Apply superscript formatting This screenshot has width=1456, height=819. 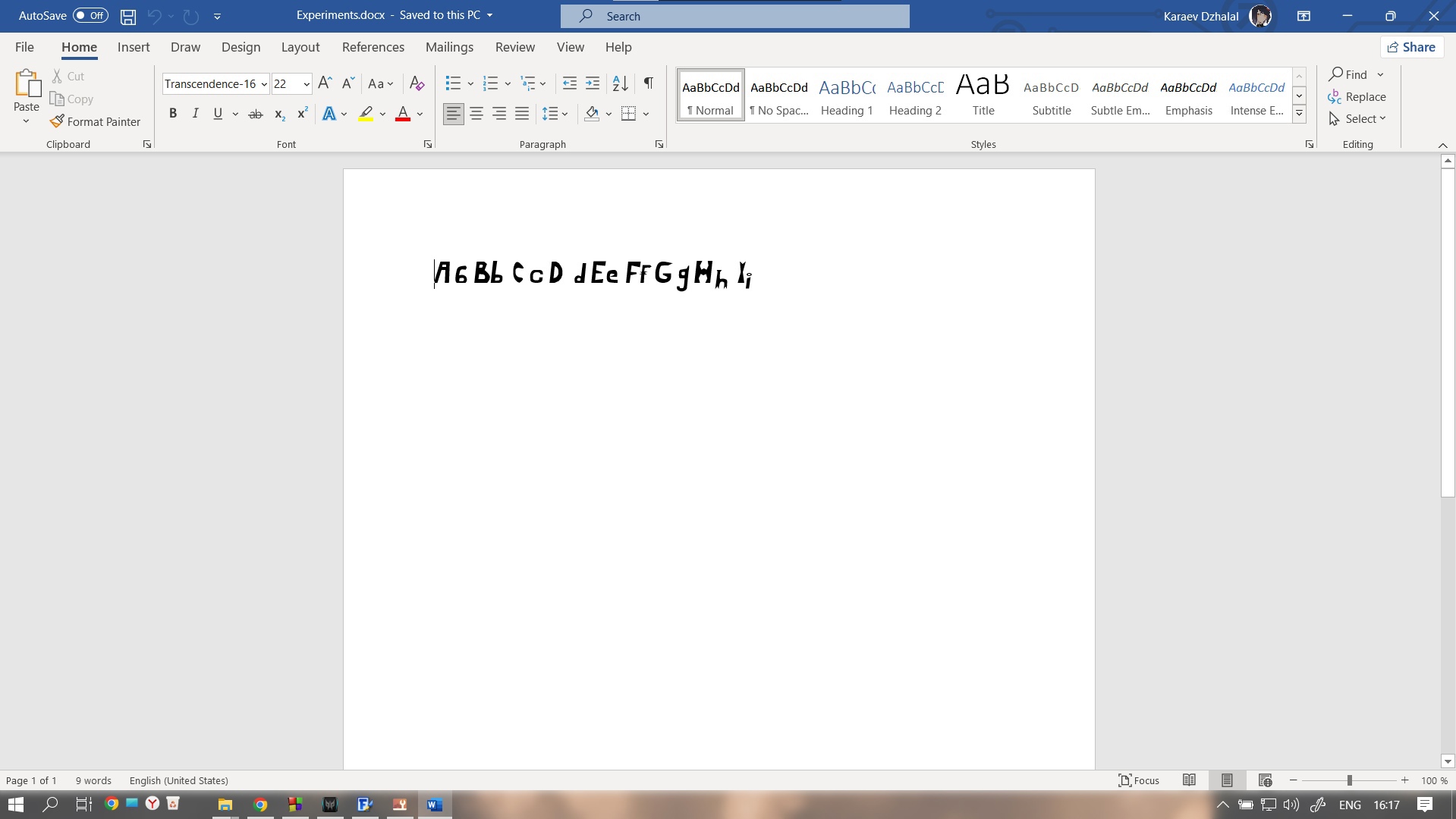click(302, 114)
